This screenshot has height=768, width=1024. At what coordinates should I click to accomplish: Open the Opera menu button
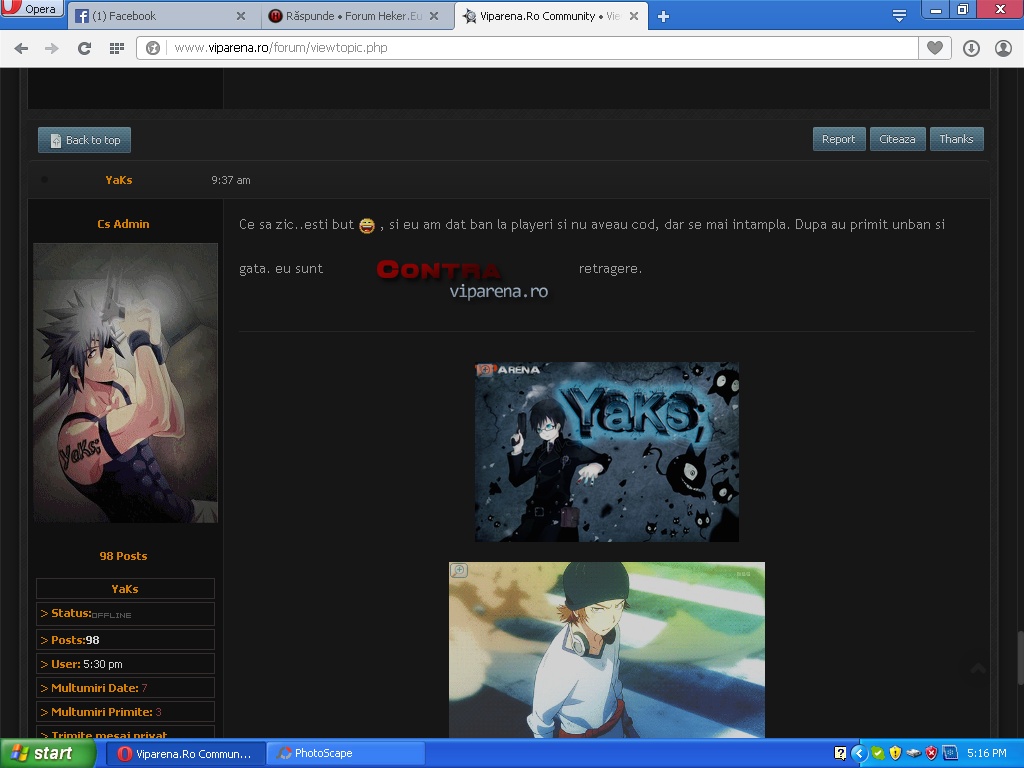[31, 8]
